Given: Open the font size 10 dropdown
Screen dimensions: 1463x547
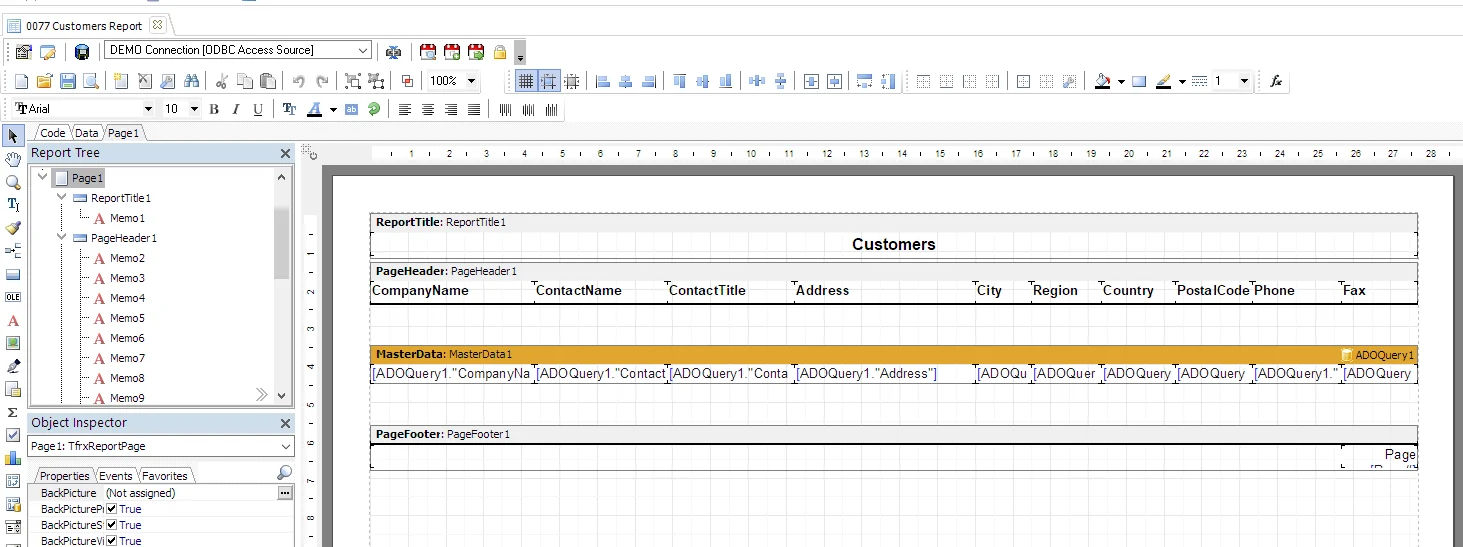Looking at the screenshot, I should pos(194,109).
